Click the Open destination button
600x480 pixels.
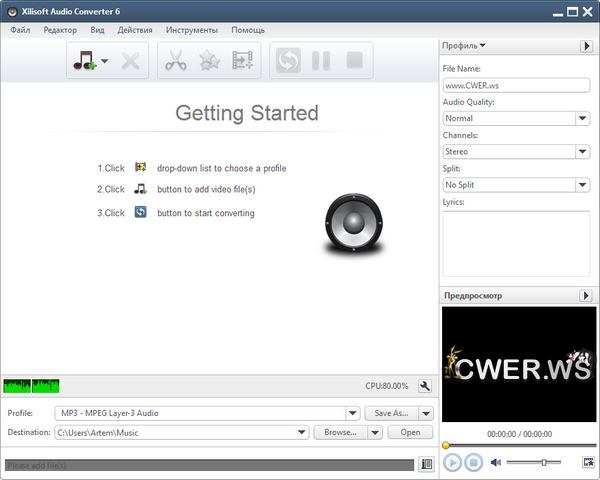410,432
